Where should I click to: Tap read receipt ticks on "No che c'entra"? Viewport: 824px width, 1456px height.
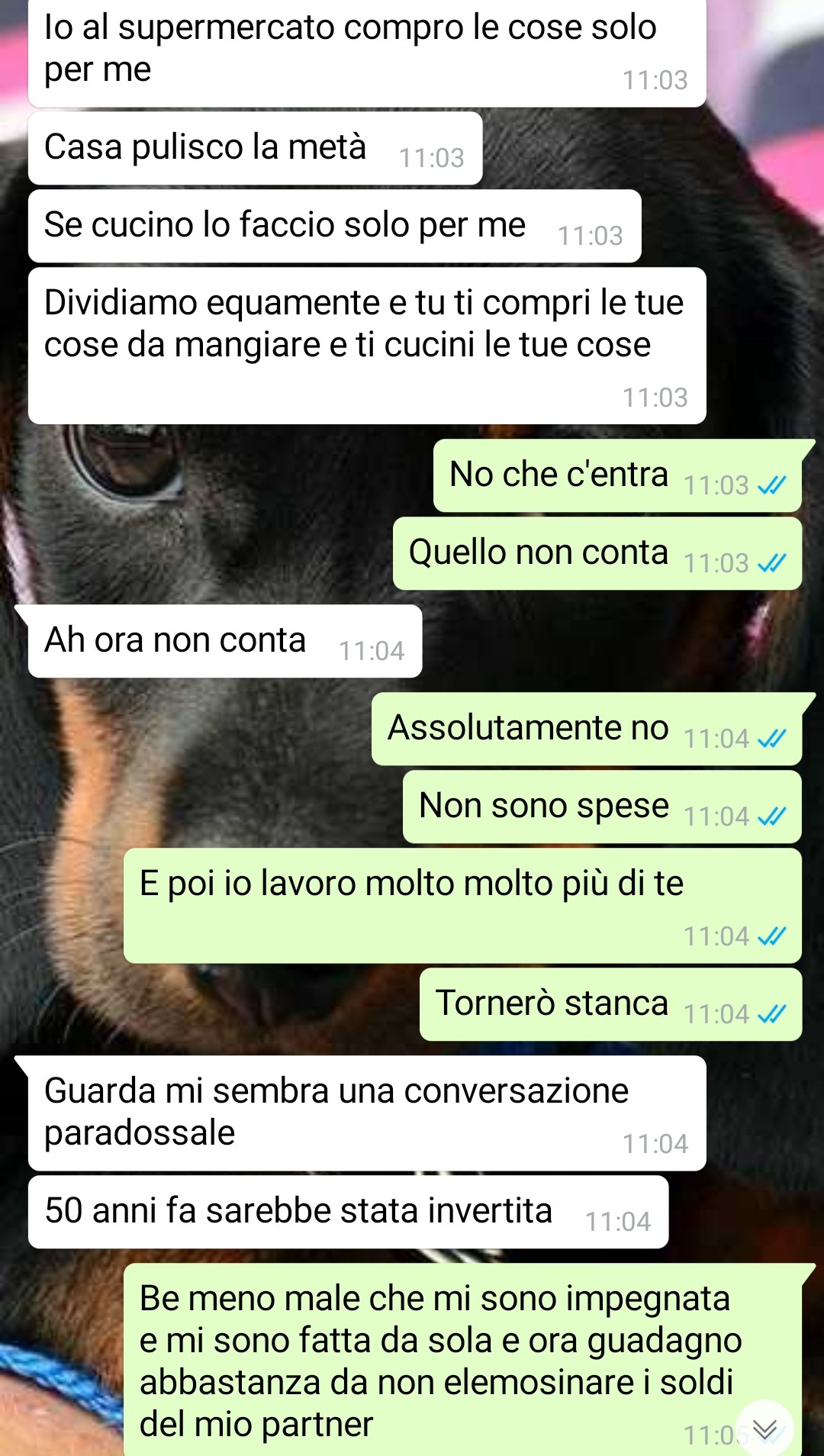[x=771, y=485]
